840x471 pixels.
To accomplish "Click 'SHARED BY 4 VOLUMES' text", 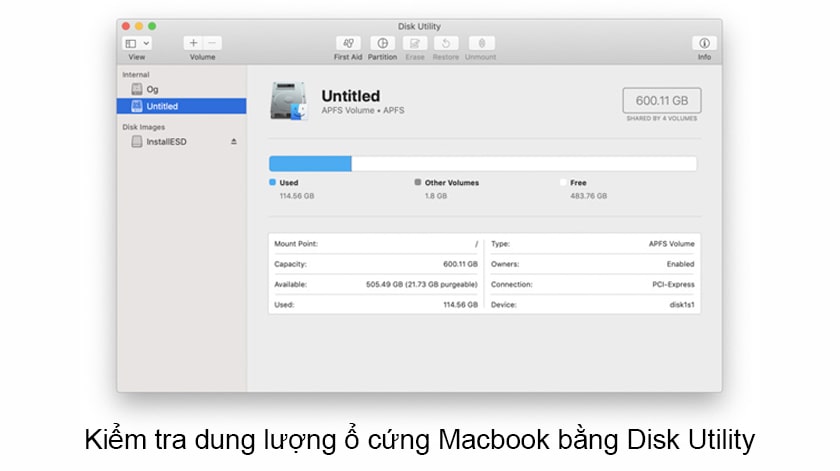I will coord(662,118).
